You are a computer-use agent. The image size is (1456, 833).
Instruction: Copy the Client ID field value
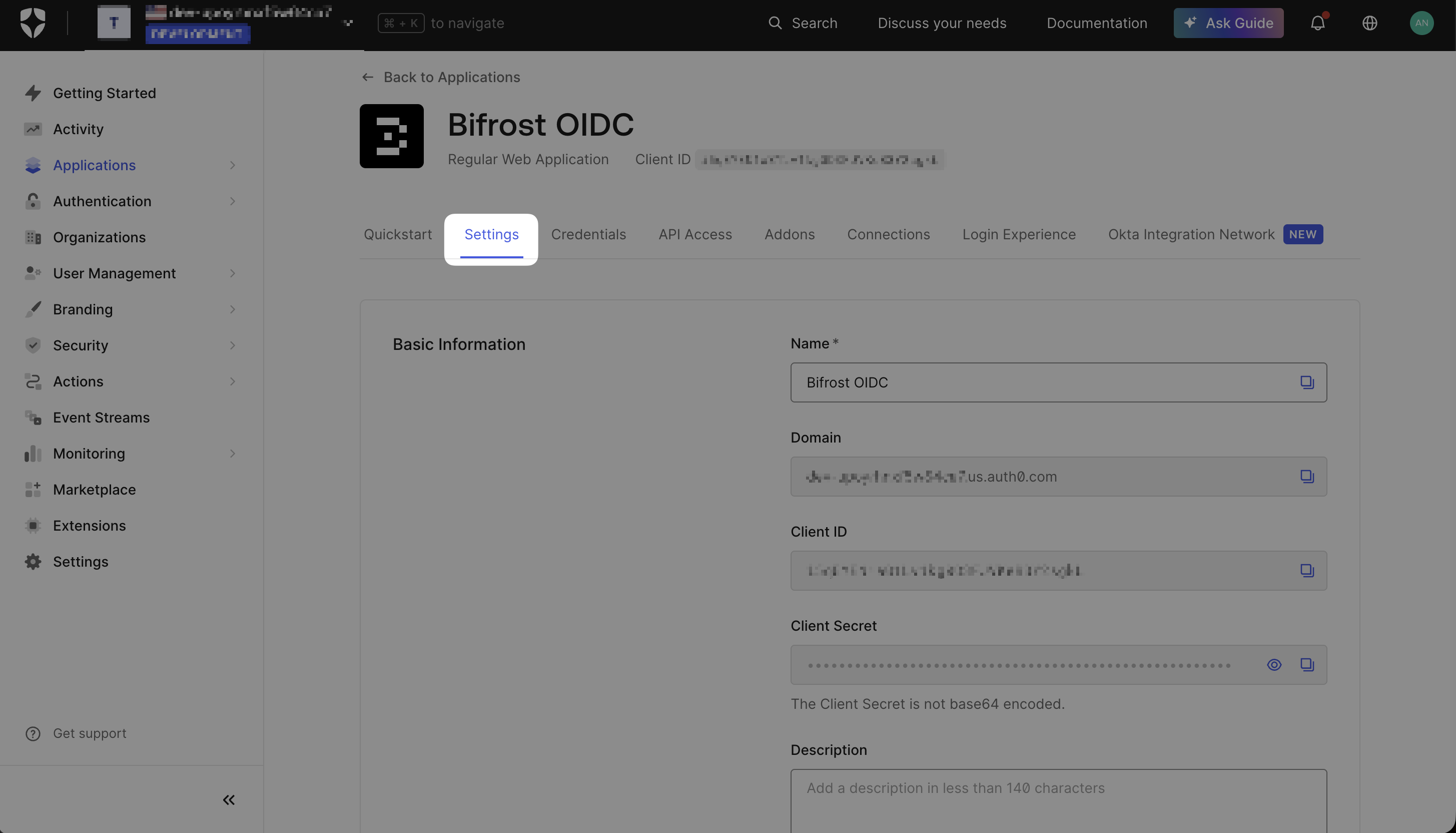[1307, 571]
